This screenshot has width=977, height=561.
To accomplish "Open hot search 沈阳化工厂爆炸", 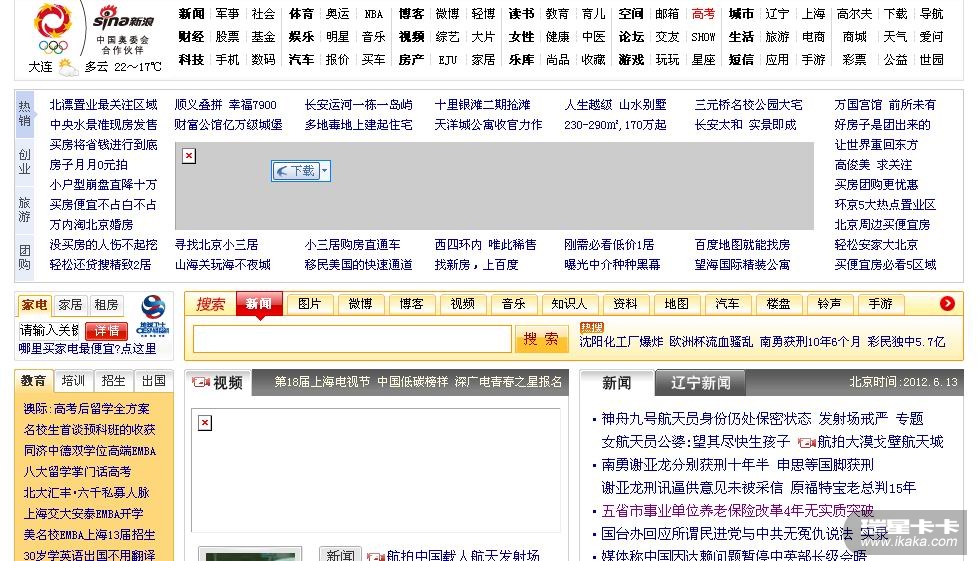I will [x=621, y=342].
